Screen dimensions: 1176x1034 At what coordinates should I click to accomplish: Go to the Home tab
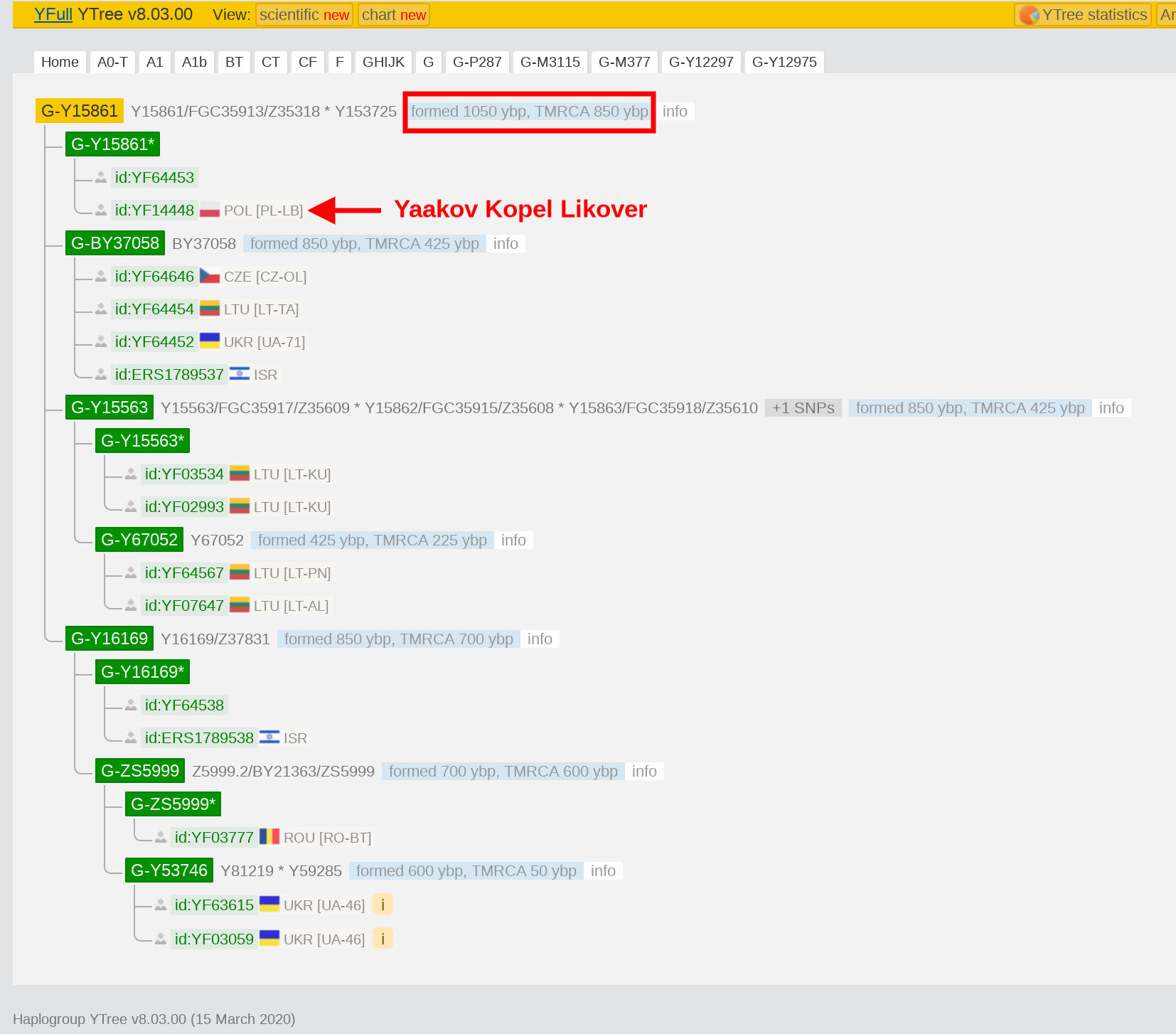pyautogui.click(x=60, y=62)
